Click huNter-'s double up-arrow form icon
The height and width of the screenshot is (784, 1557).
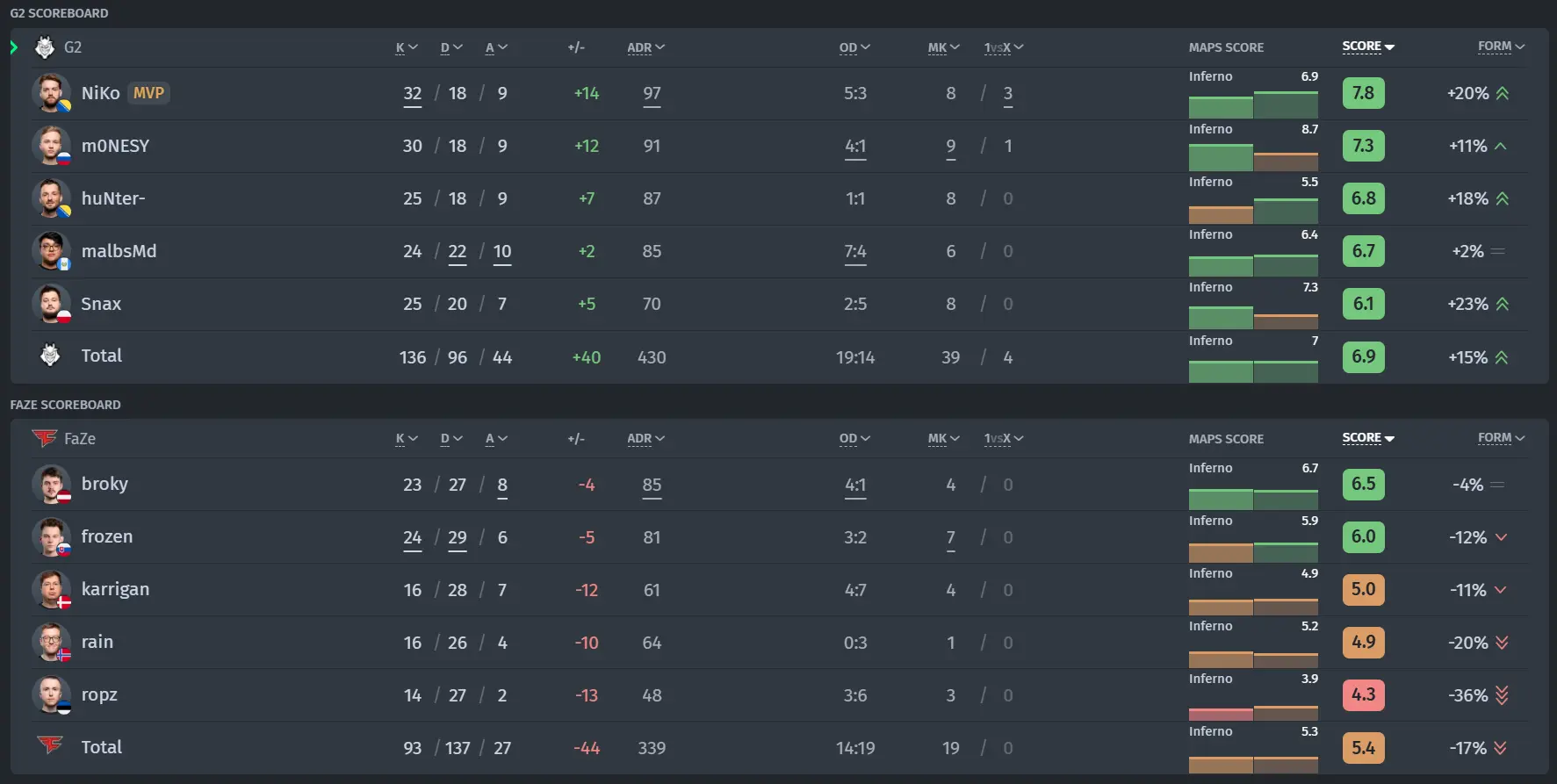pos(1503,198)
